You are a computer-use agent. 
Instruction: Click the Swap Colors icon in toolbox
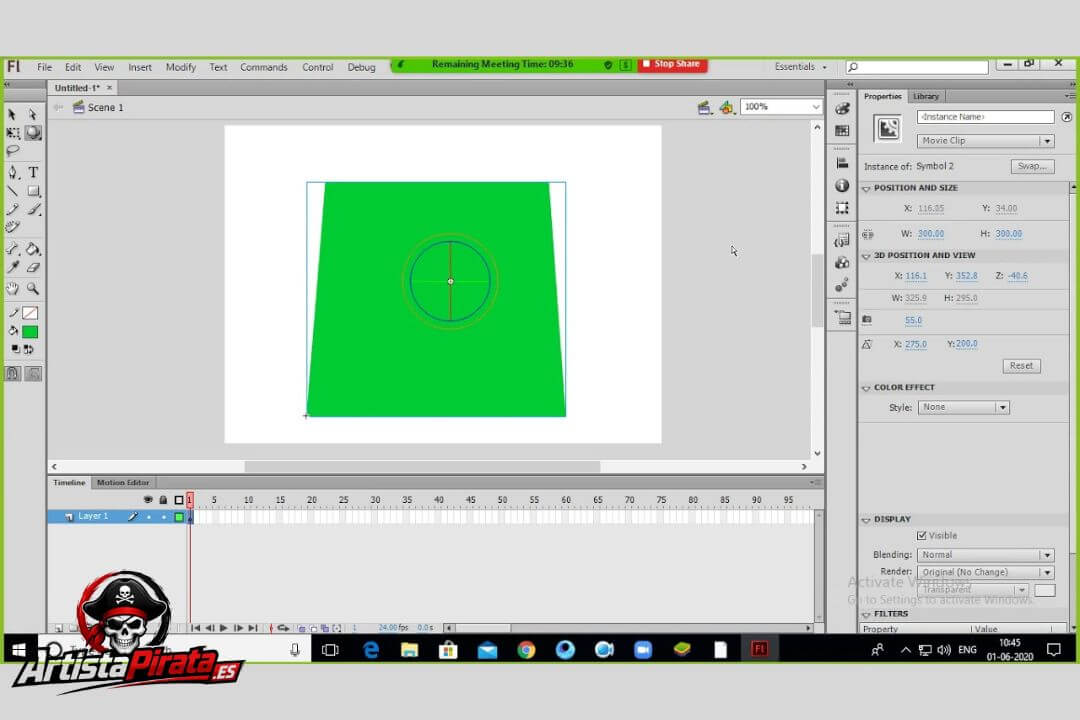(28, 349)
